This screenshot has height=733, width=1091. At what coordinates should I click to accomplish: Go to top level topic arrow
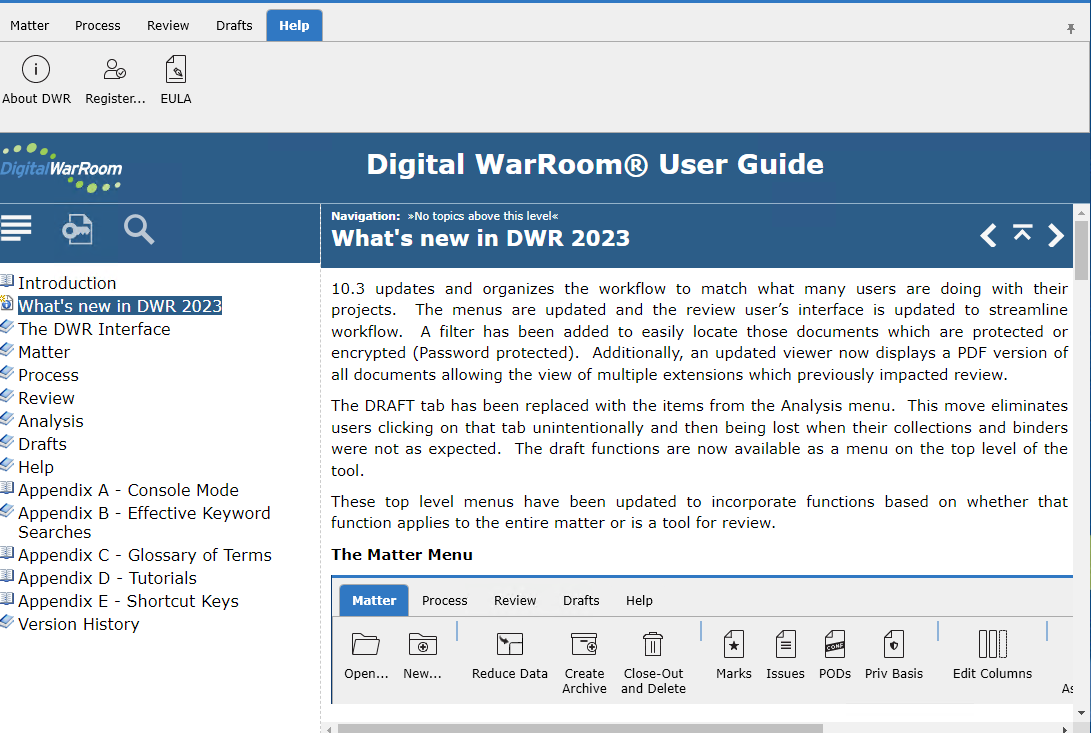(1022, 232)
